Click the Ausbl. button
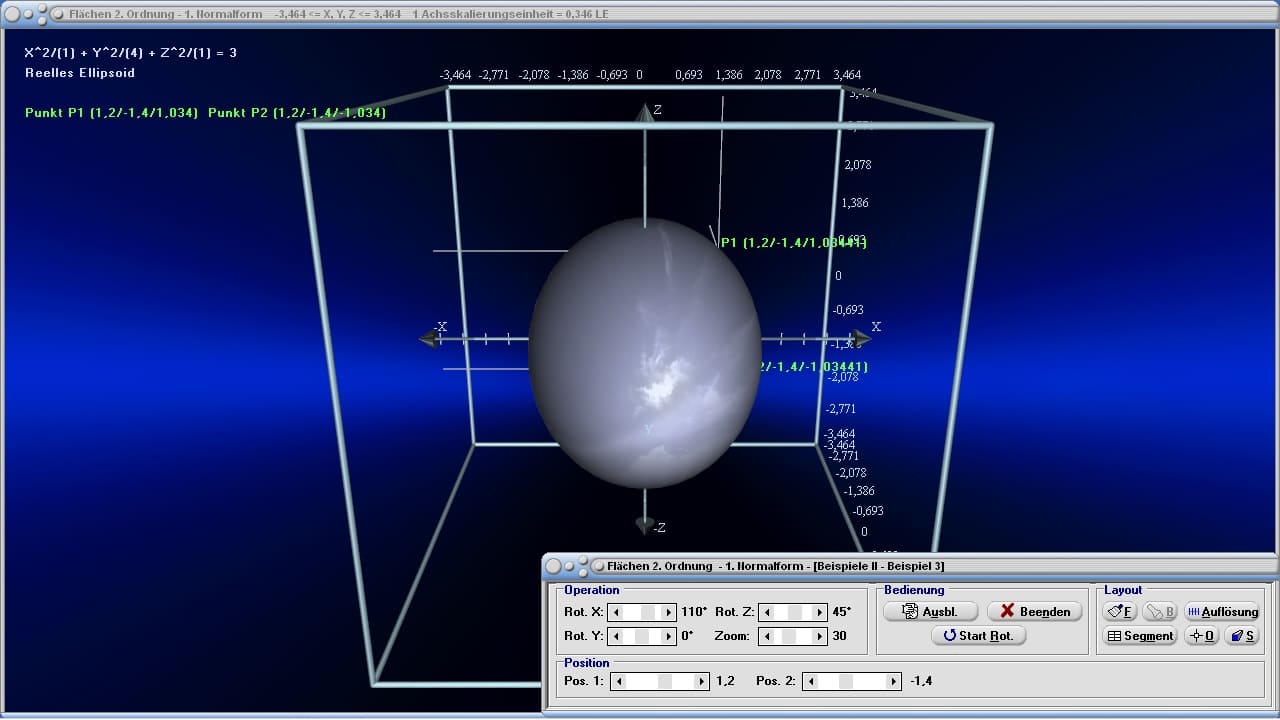 pyautogui.click(x=930, y=611)
